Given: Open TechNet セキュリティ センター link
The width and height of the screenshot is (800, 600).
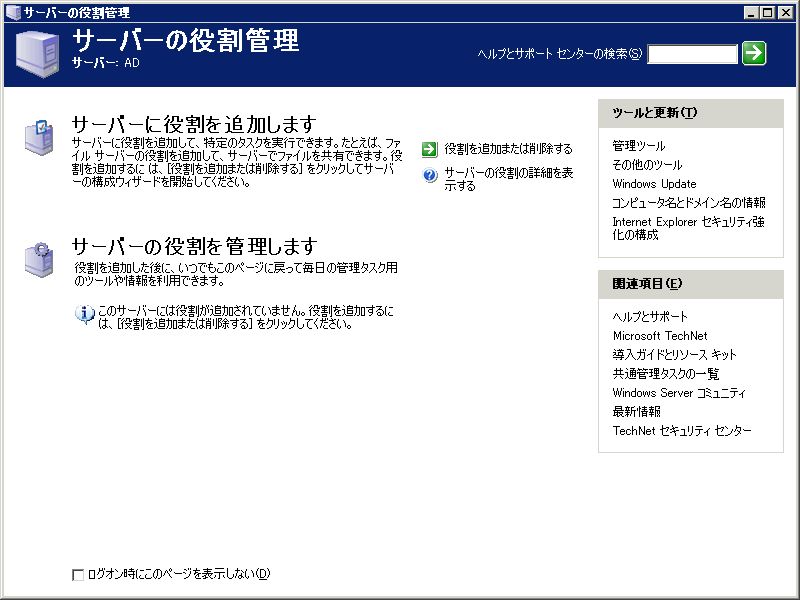Looking at the screenshot, I should click(682, 431).
